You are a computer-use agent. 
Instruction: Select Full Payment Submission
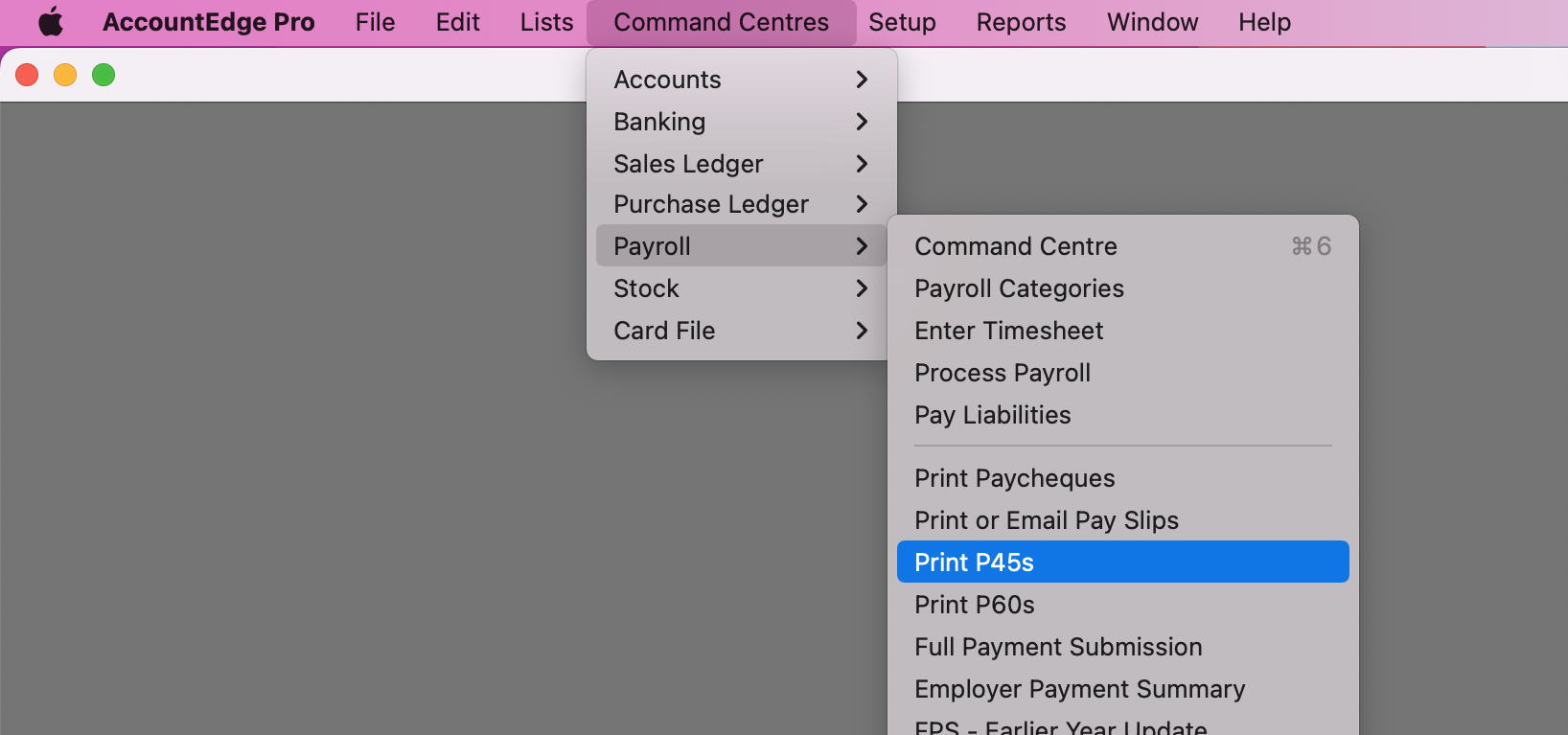(1122, 647)
